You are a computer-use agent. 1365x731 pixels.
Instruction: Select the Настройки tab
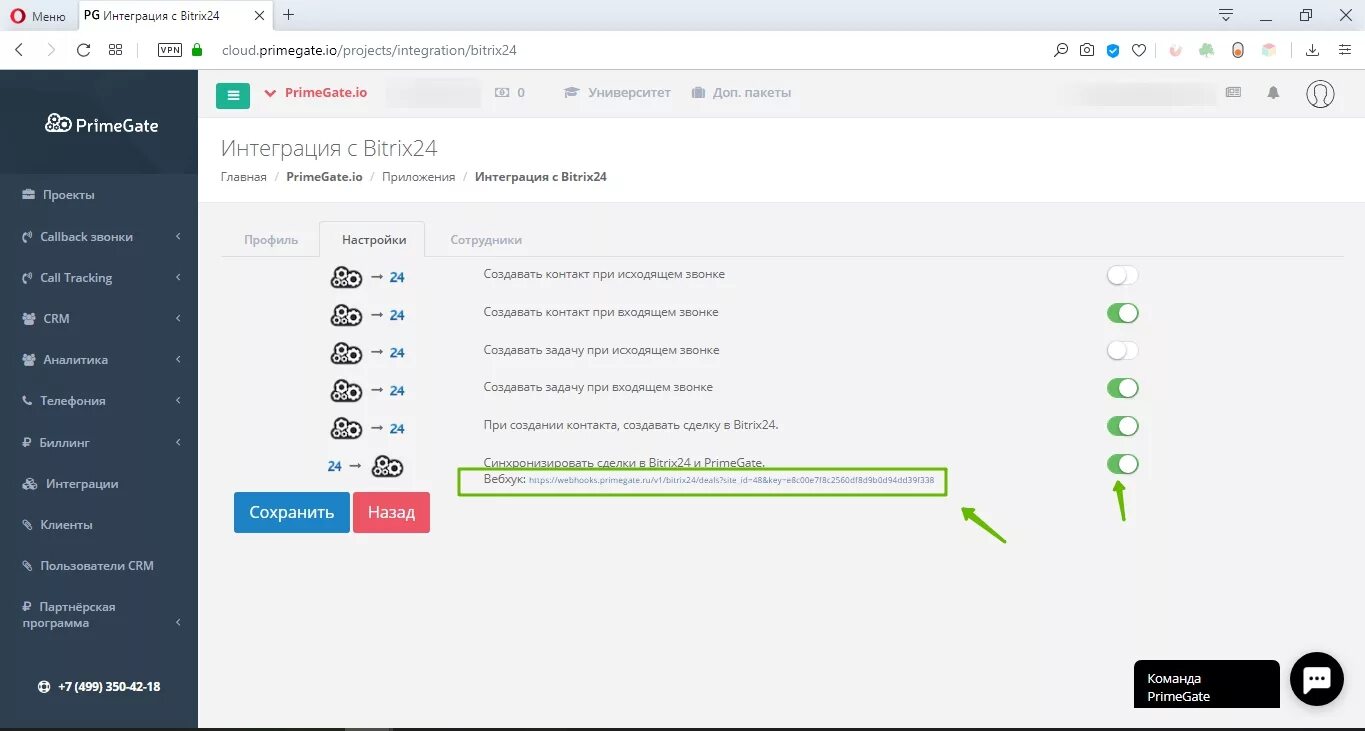[x=373, y=240]
